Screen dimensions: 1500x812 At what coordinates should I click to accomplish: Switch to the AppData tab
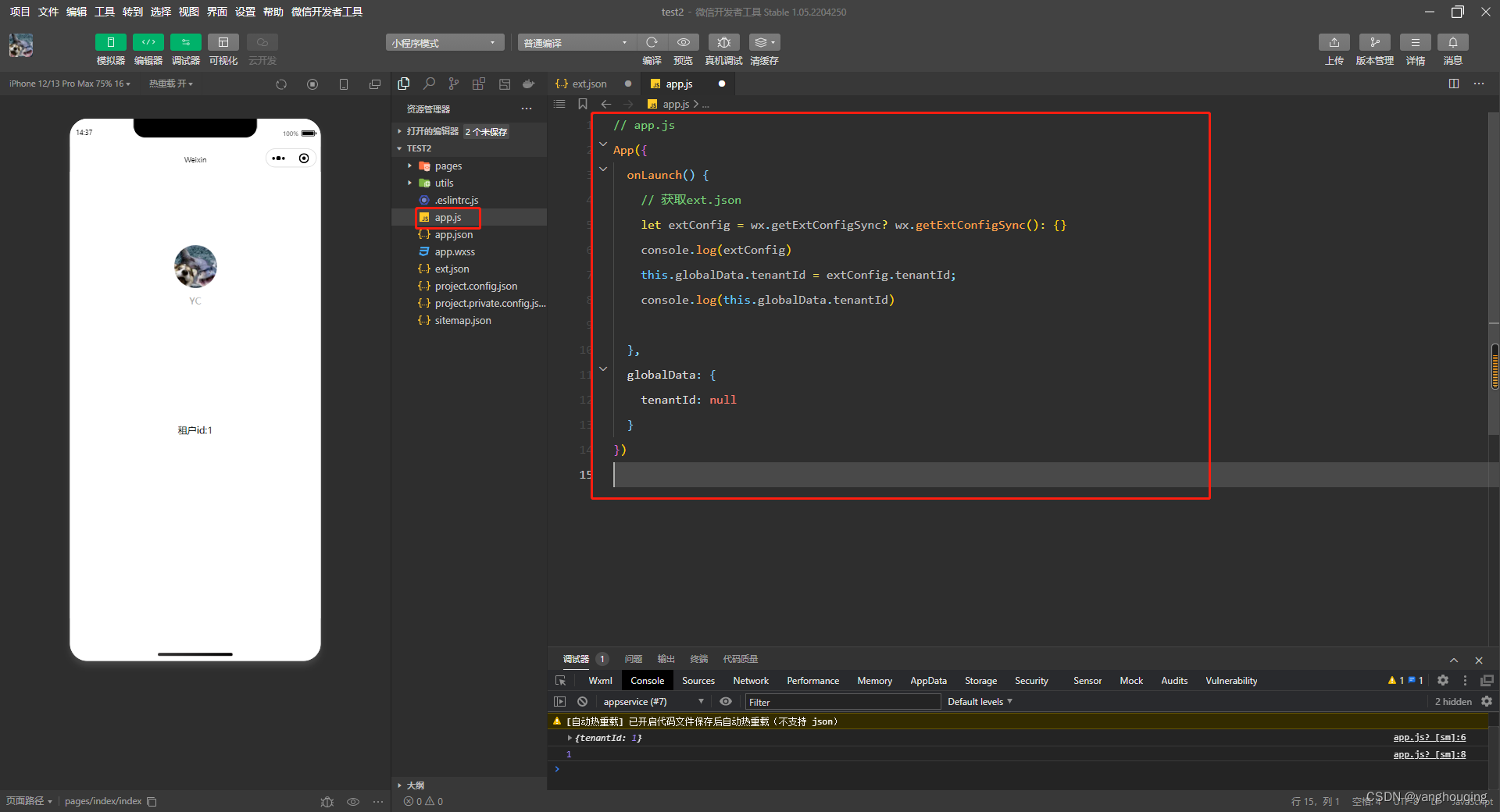[928, 681]
